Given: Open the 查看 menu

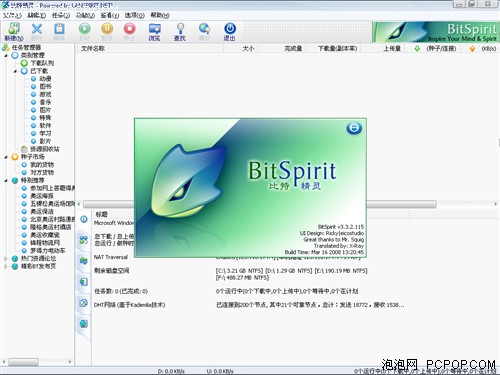Looking at the screenshot, I should point(109,15).
